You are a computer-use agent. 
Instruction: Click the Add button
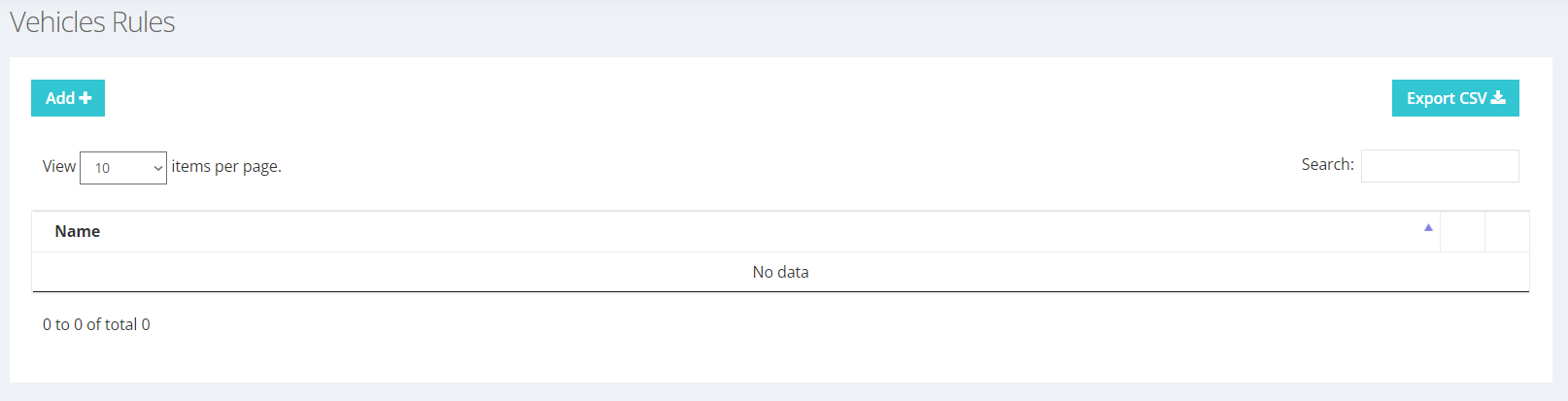(68, 98)
